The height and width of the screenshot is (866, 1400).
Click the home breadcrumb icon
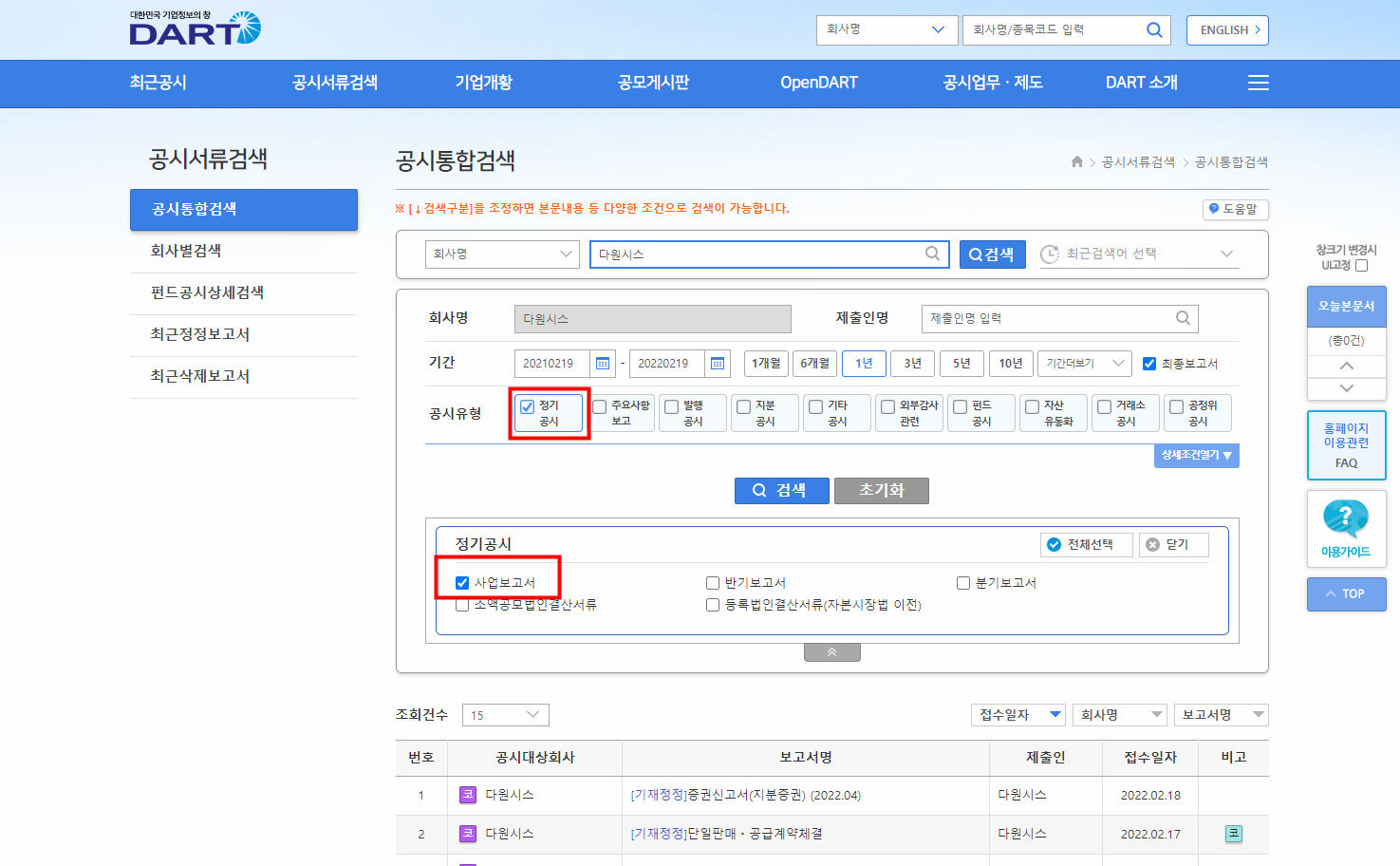coord(1077,161)
